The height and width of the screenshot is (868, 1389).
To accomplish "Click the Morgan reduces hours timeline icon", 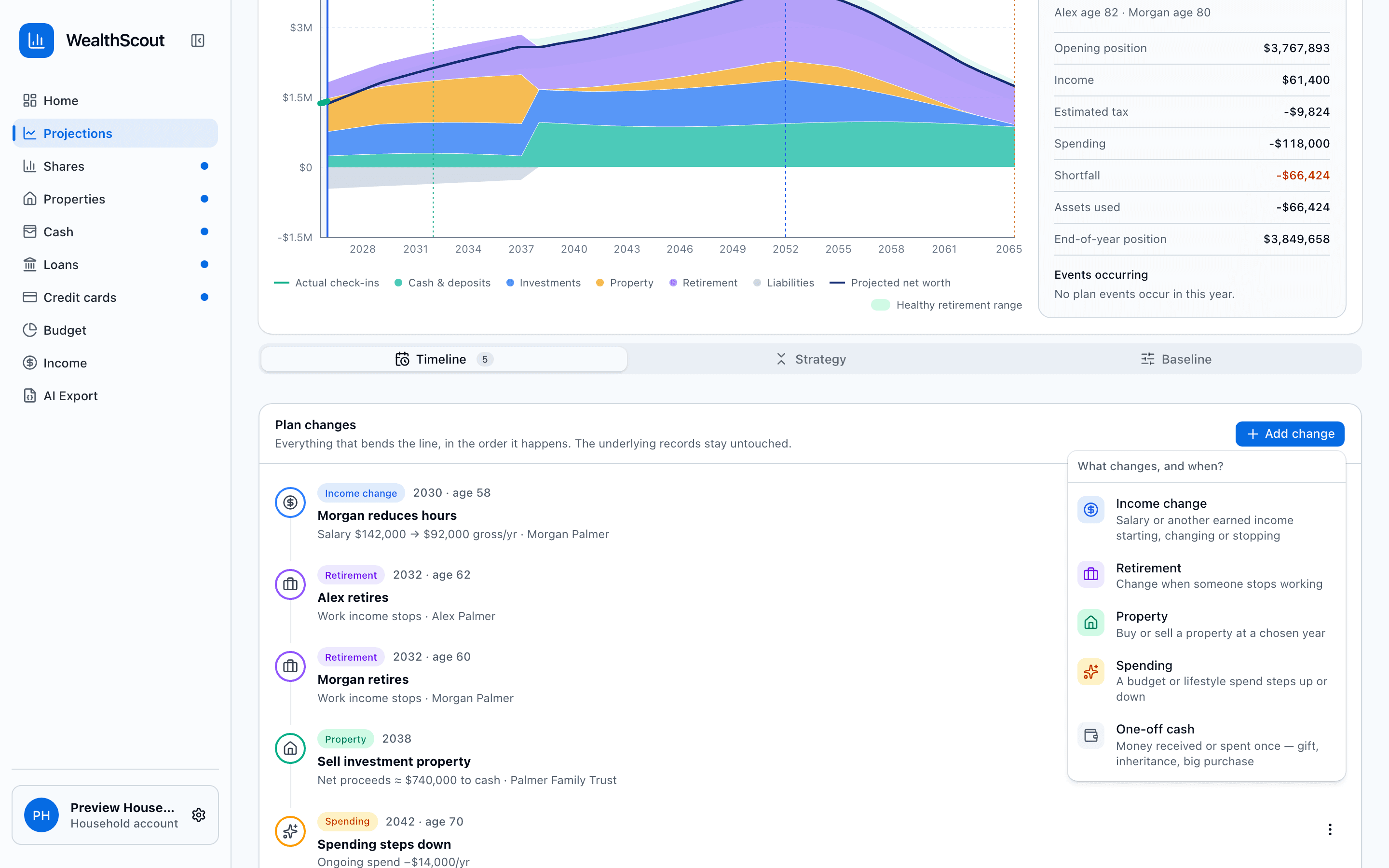I will click(x=290, y=502).
